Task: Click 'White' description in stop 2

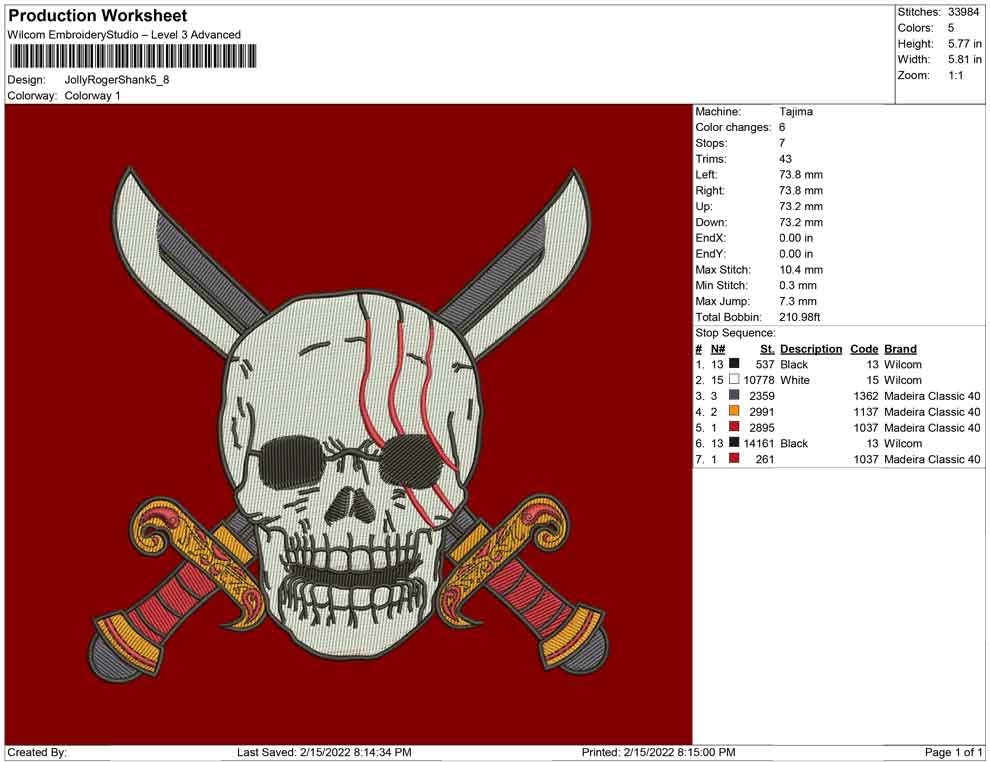Action: [x=795, y=380]
